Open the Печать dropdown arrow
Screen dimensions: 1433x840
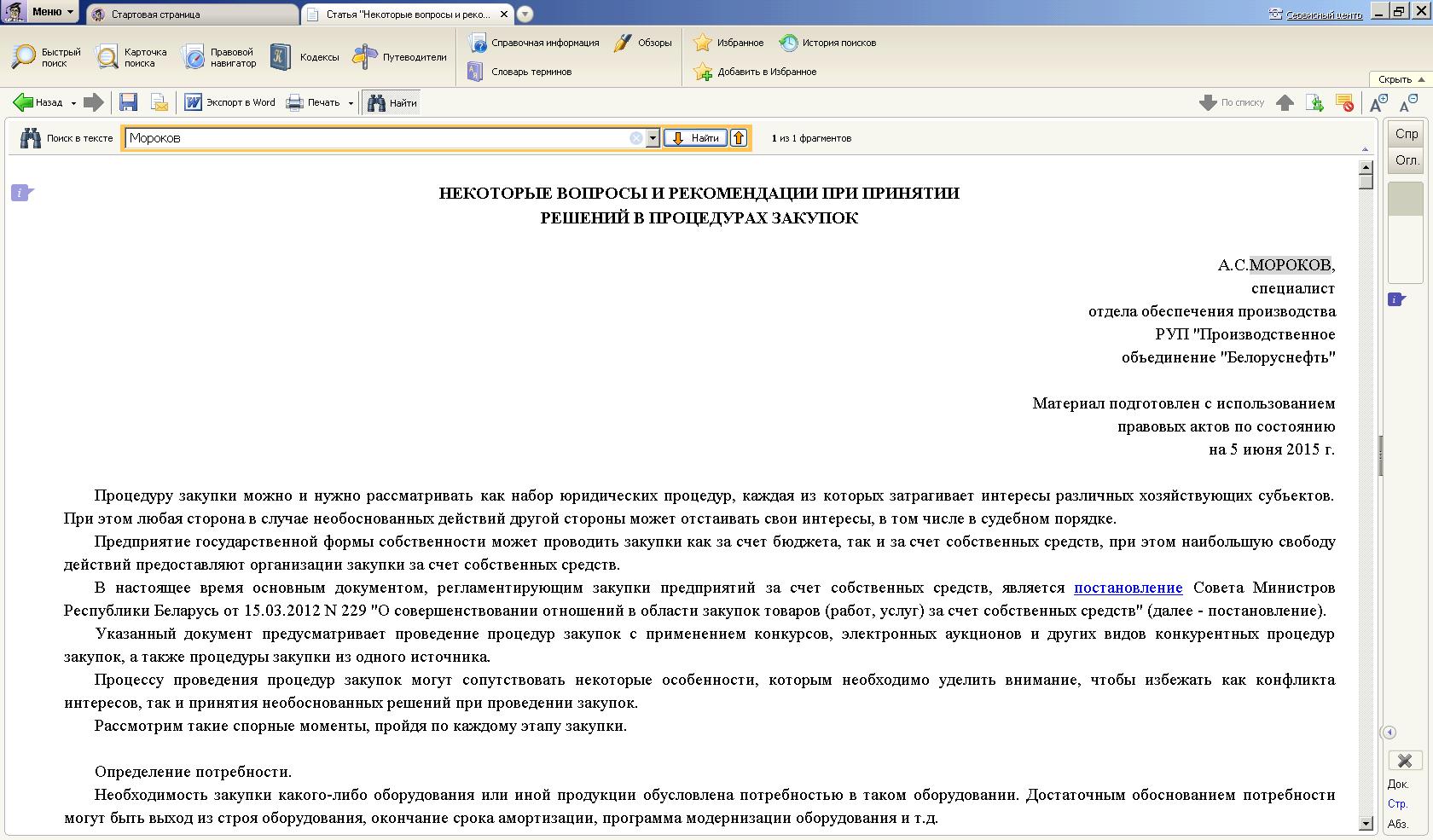[351, 104]
